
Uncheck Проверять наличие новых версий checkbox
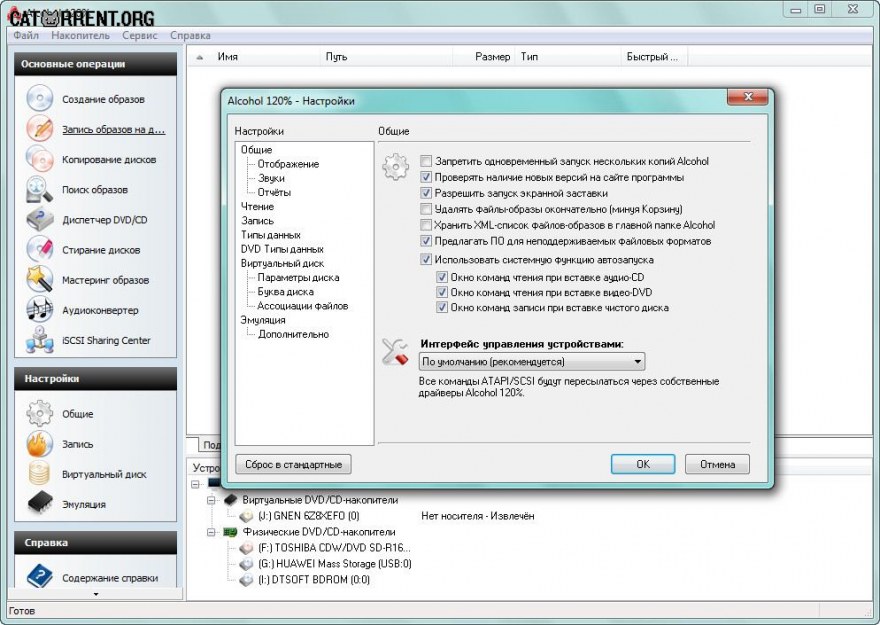(x=426, y=177)
